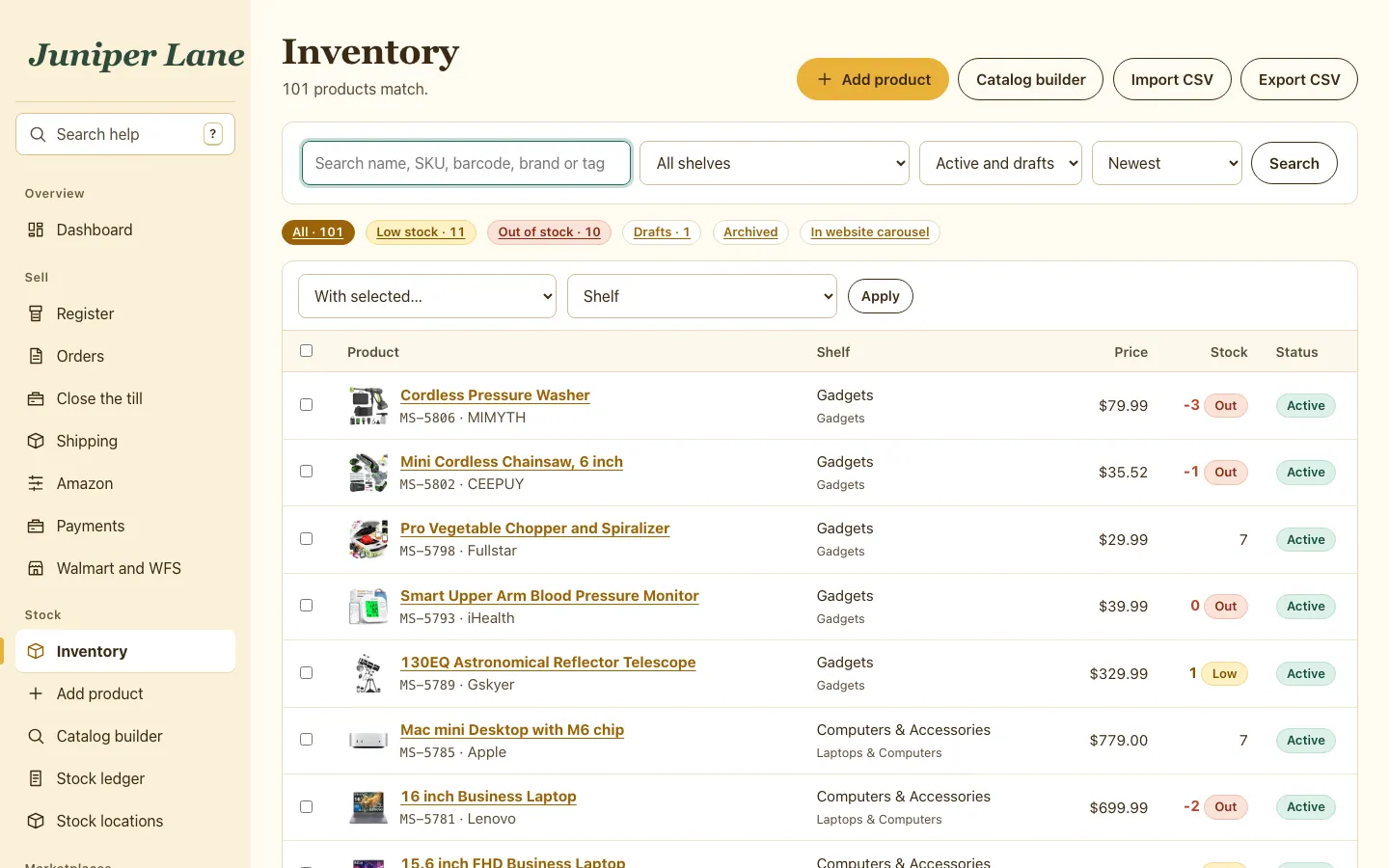The height and width of the screenshot is (868, 1389).
Task: Click the Stock locations box icon
Action: click(36, 821)
